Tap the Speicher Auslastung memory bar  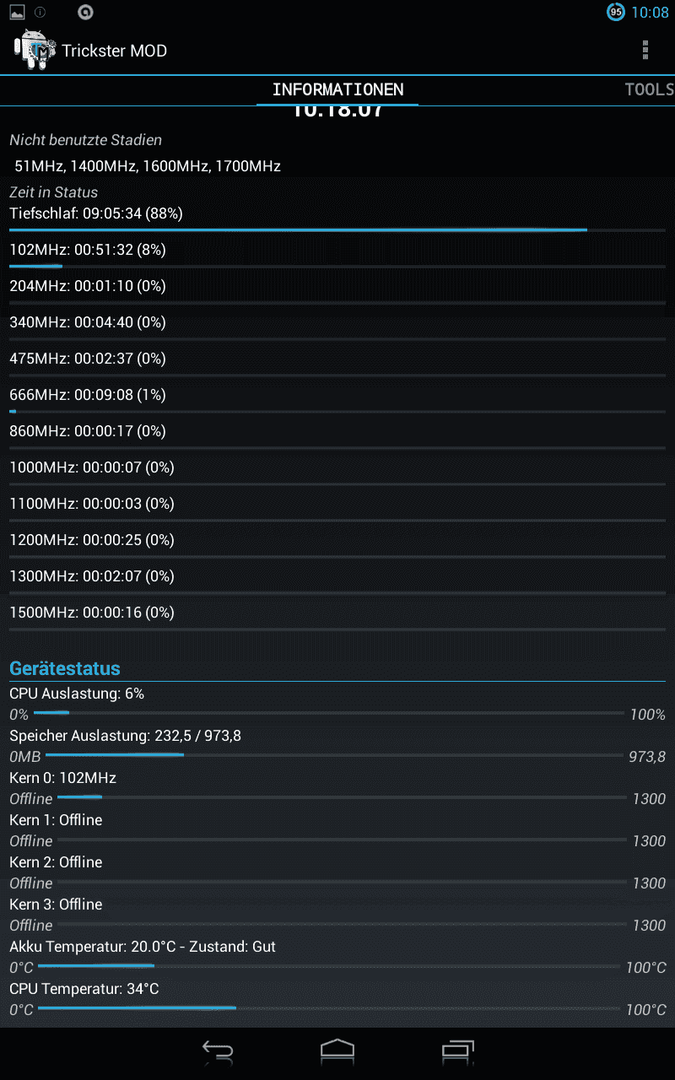335,755
